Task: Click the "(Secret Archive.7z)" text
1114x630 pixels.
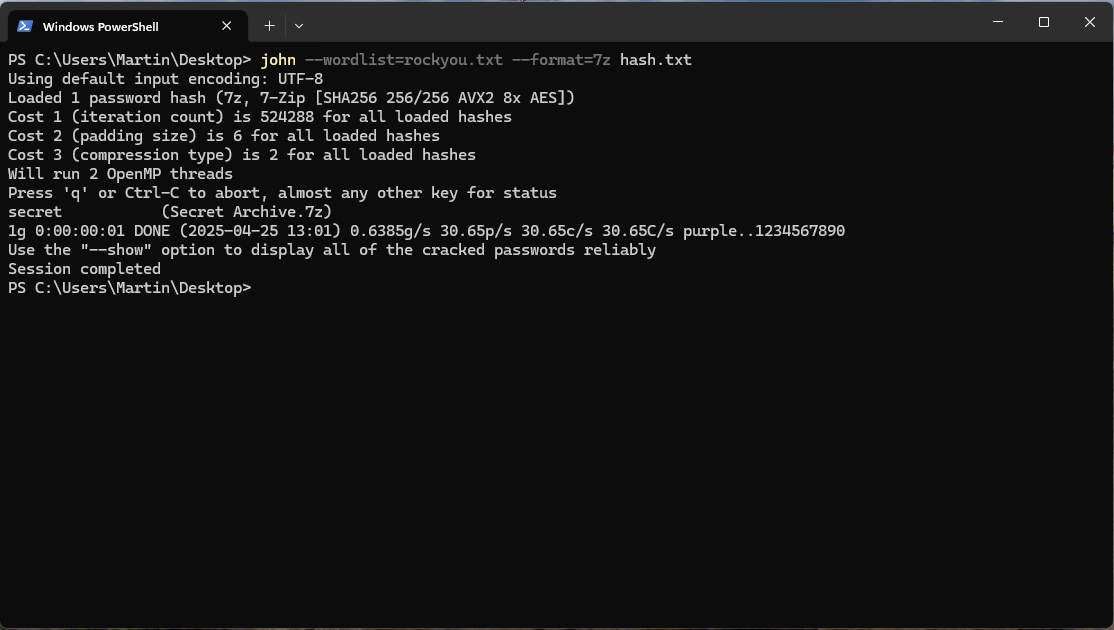Action: click(x=247, y=212)
